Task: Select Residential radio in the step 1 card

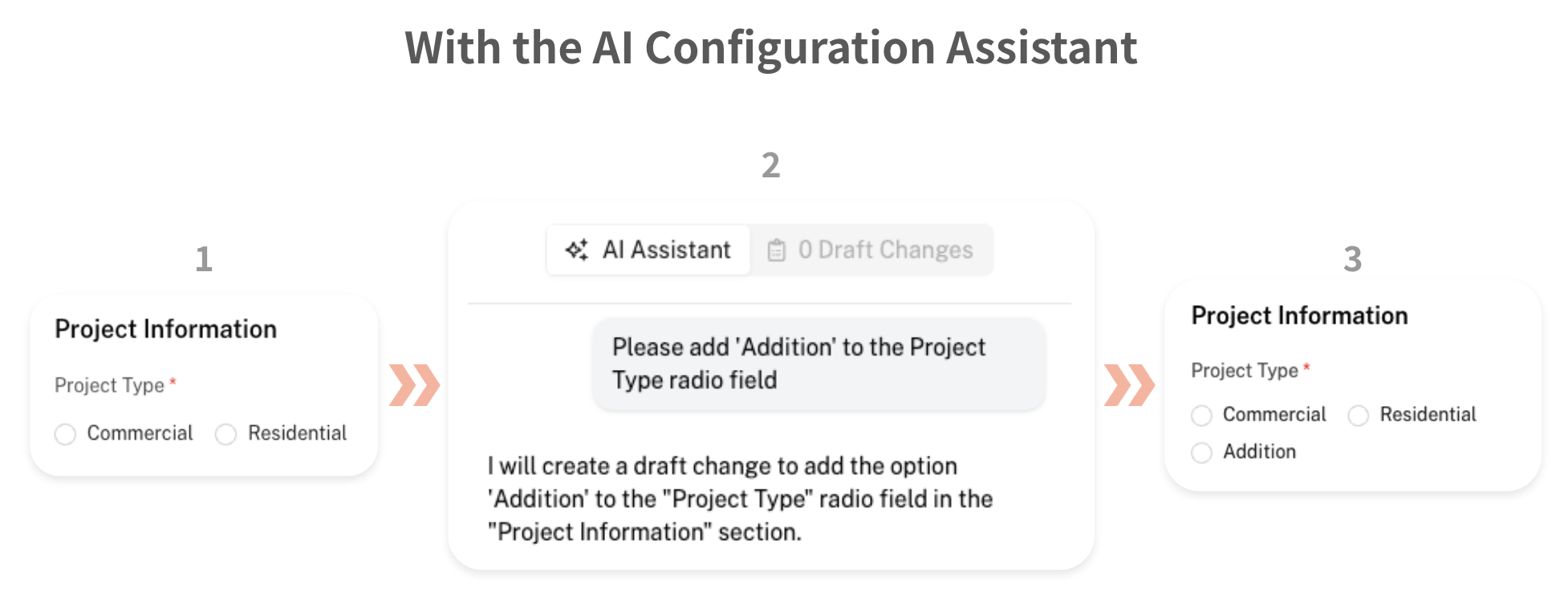Action: (x=226, y=434)
